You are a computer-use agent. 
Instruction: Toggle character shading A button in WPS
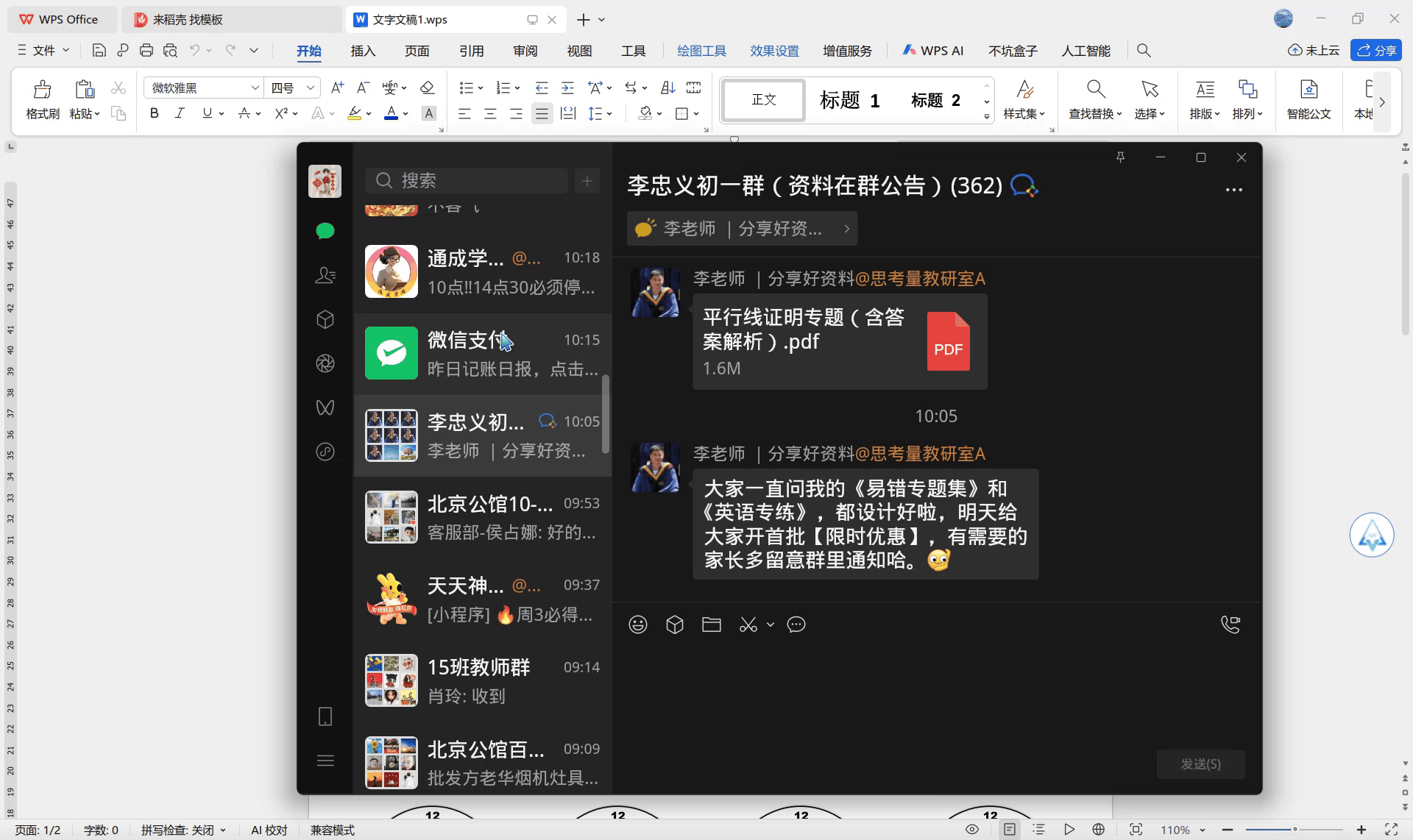pos(429,113)
